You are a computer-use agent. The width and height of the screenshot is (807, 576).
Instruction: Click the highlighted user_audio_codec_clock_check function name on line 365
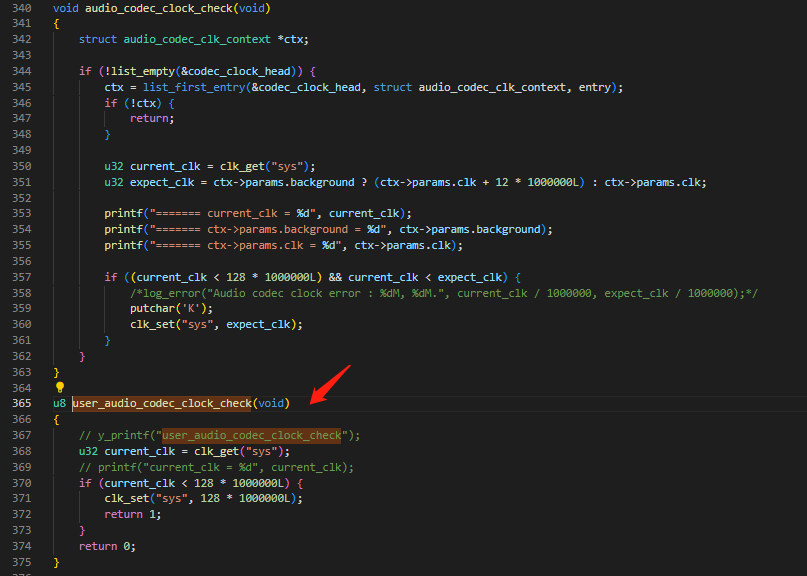[162, 403]
